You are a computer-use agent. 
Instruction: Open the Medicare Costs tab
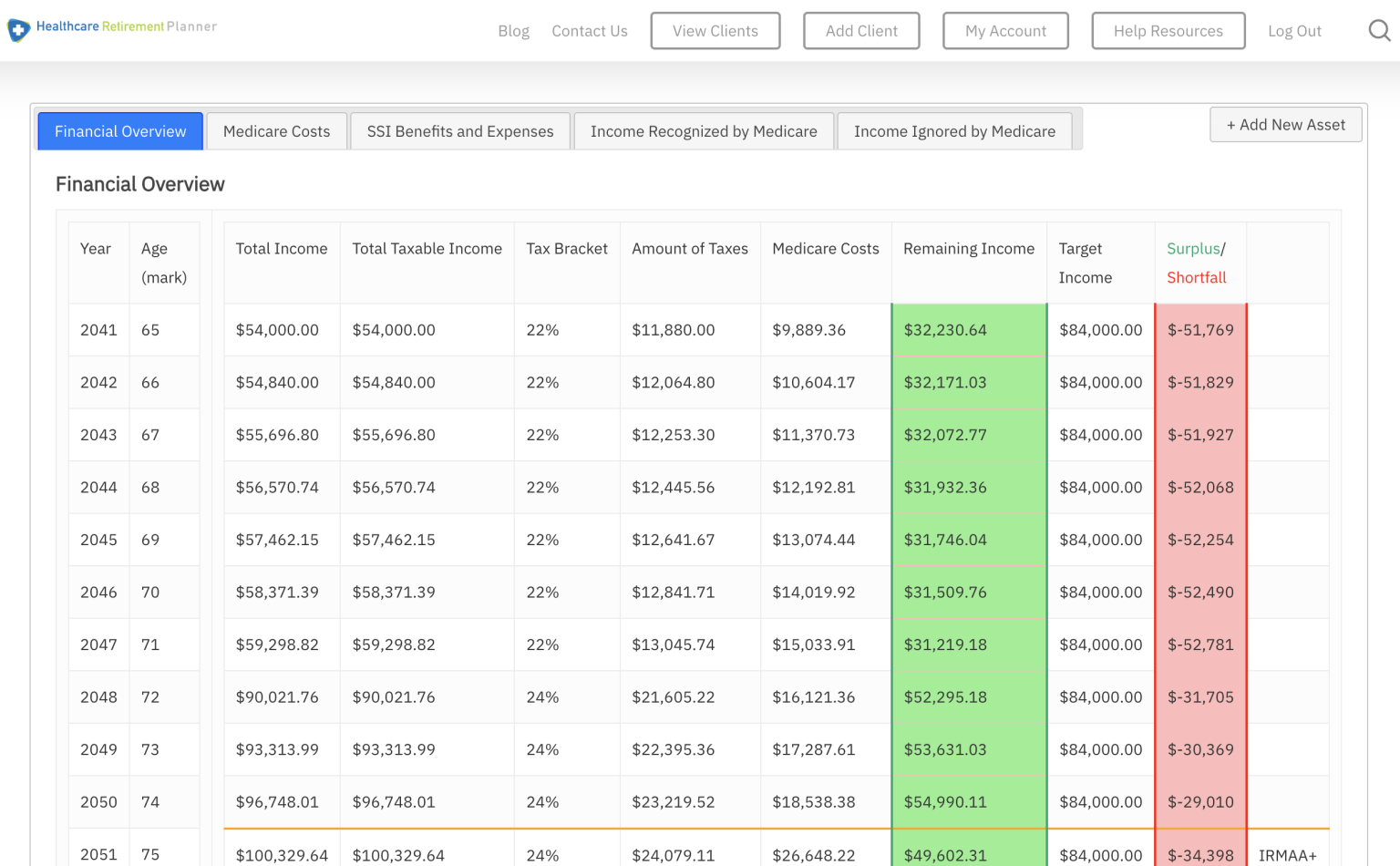click(276, 131)
